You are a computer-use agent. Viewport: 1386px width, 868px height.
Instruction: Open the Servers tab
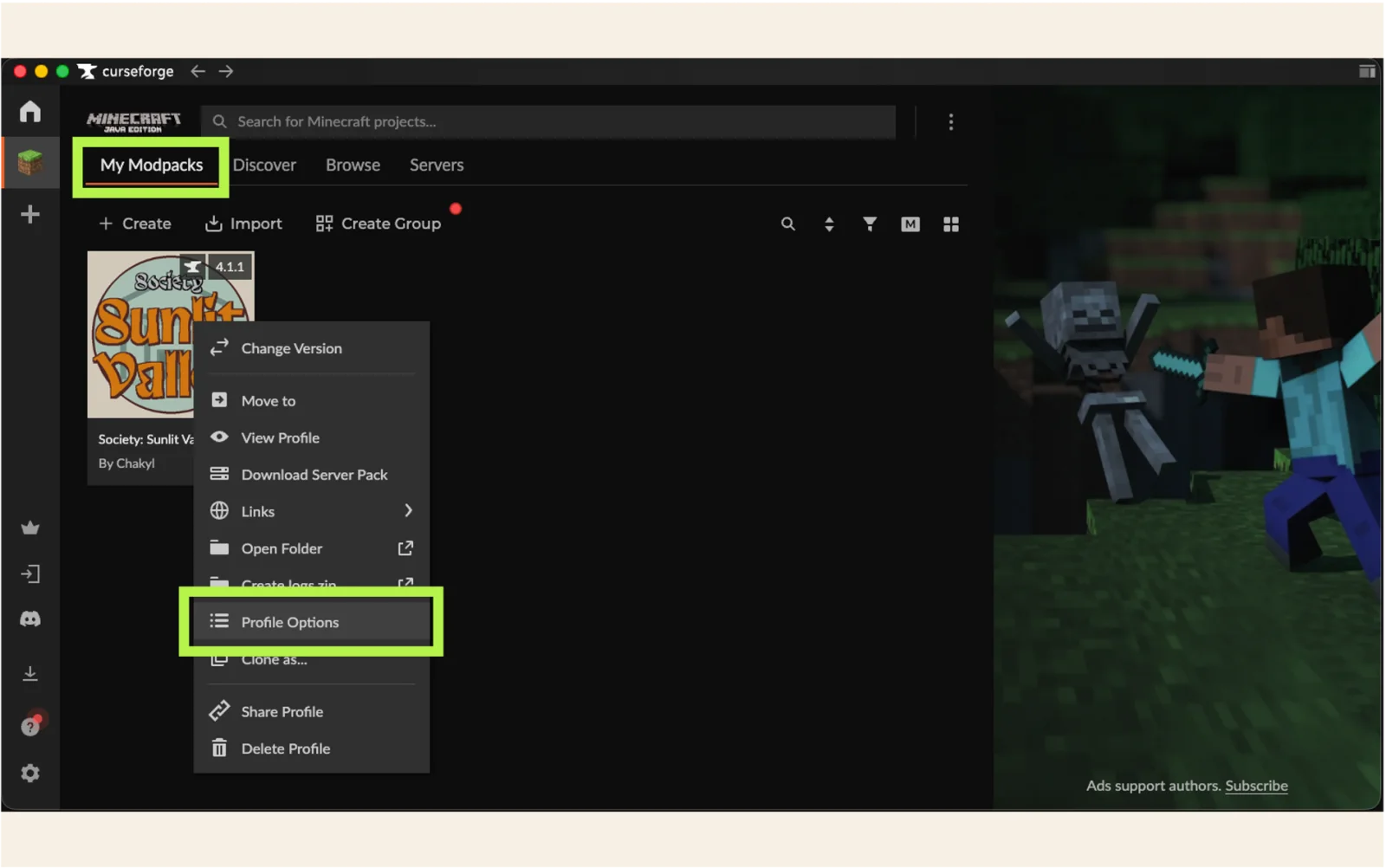437,165
